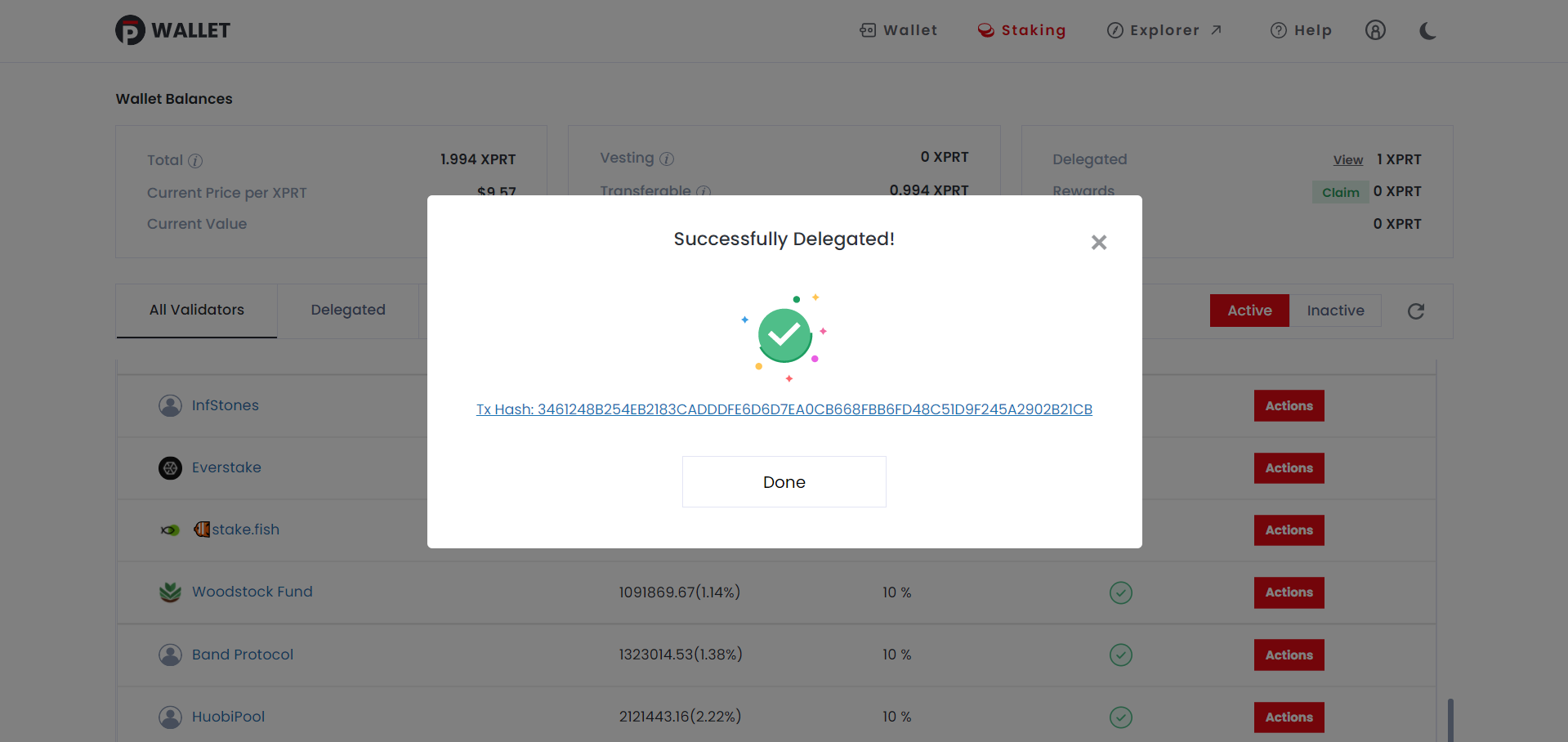Open InfStones validator name

click(x=225, y=405)
